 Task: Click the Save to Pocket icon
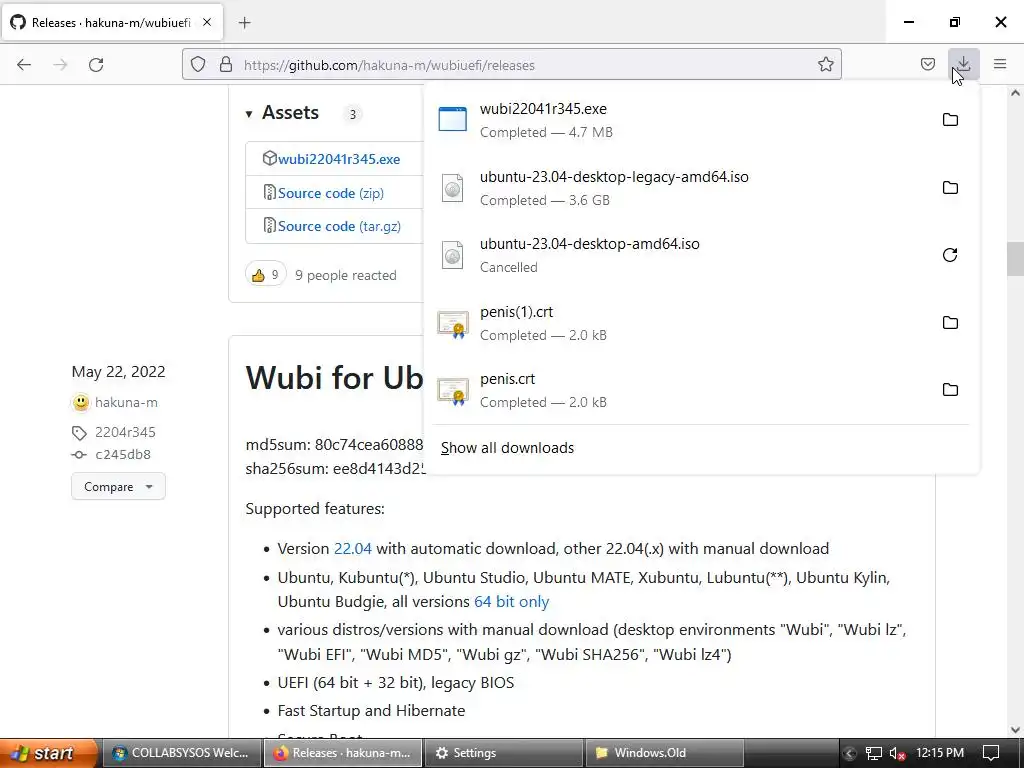pyautogui.click(x=927, y=64)
